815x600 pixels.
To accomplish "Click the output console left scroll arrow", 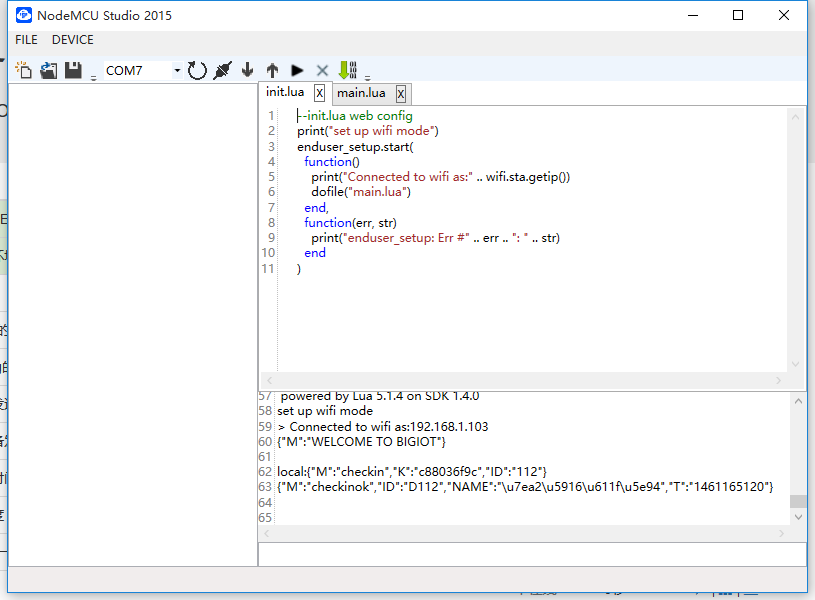I will coord(266,533).
